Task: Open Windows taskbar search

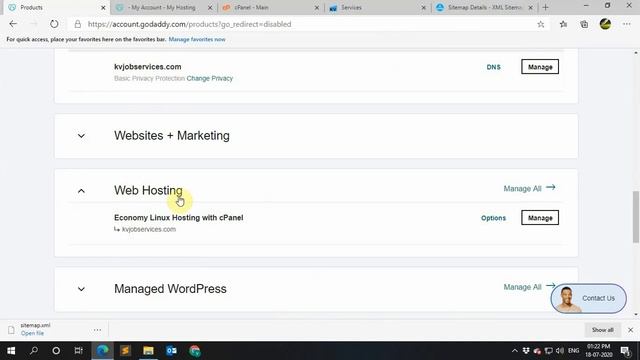Action: pyautogui.click(x=34, y=351)
